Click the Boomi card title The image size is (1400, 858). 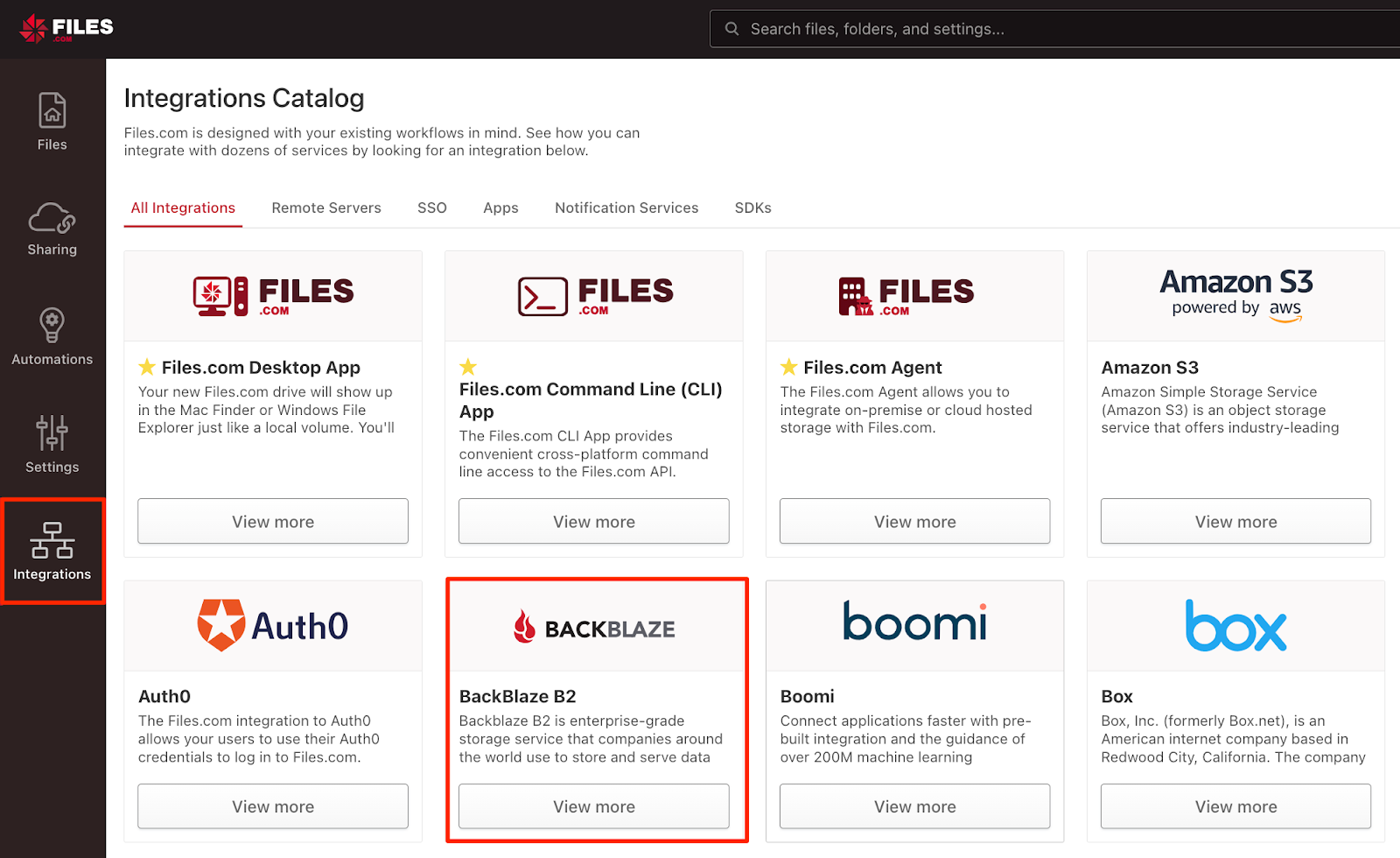pyautogui.click(x=808, y=696)
